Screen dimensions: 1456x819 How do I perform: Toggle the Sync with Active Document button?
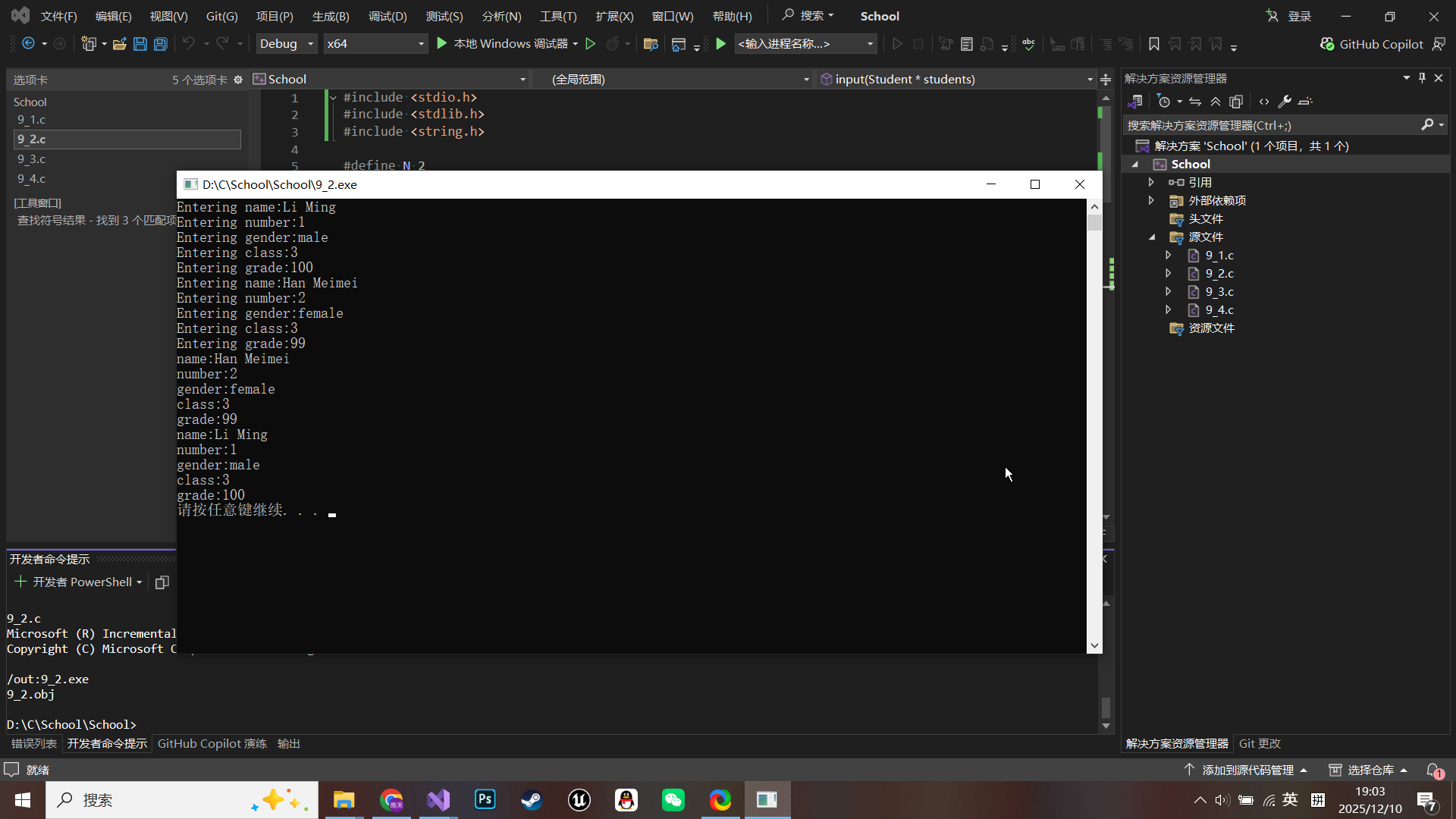click(1195, 102)
